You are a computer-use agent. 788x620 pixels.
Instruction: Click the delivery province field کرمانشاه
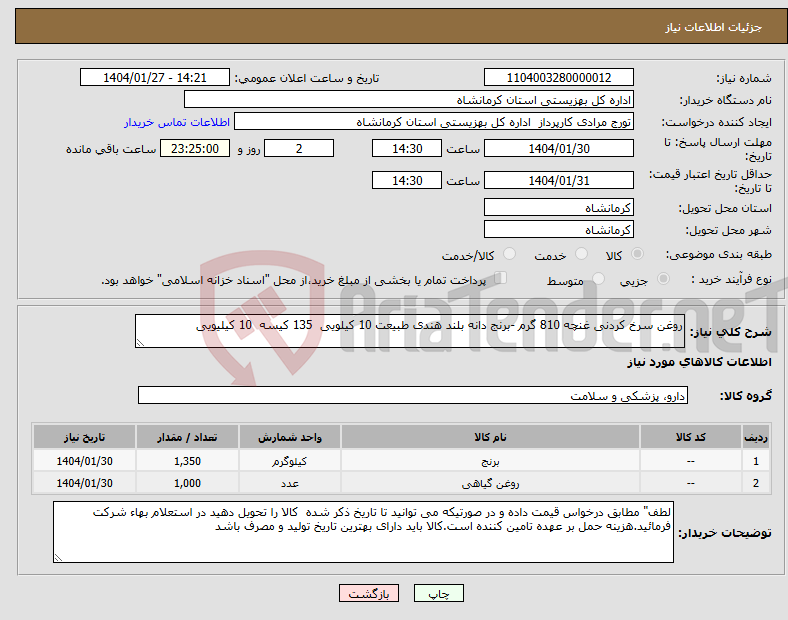click(x=558, y=207)
